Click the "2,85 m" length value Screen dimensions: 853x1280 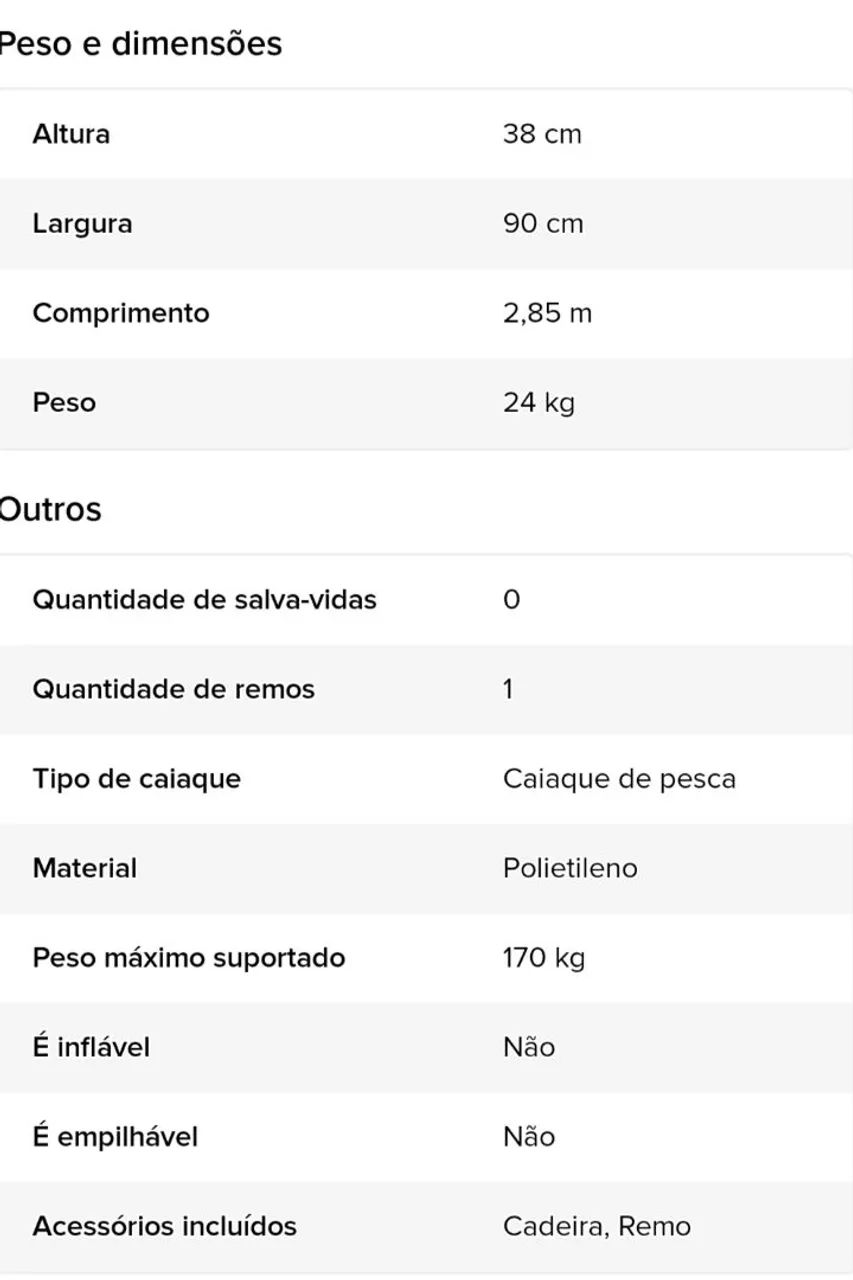click(547, 313)
